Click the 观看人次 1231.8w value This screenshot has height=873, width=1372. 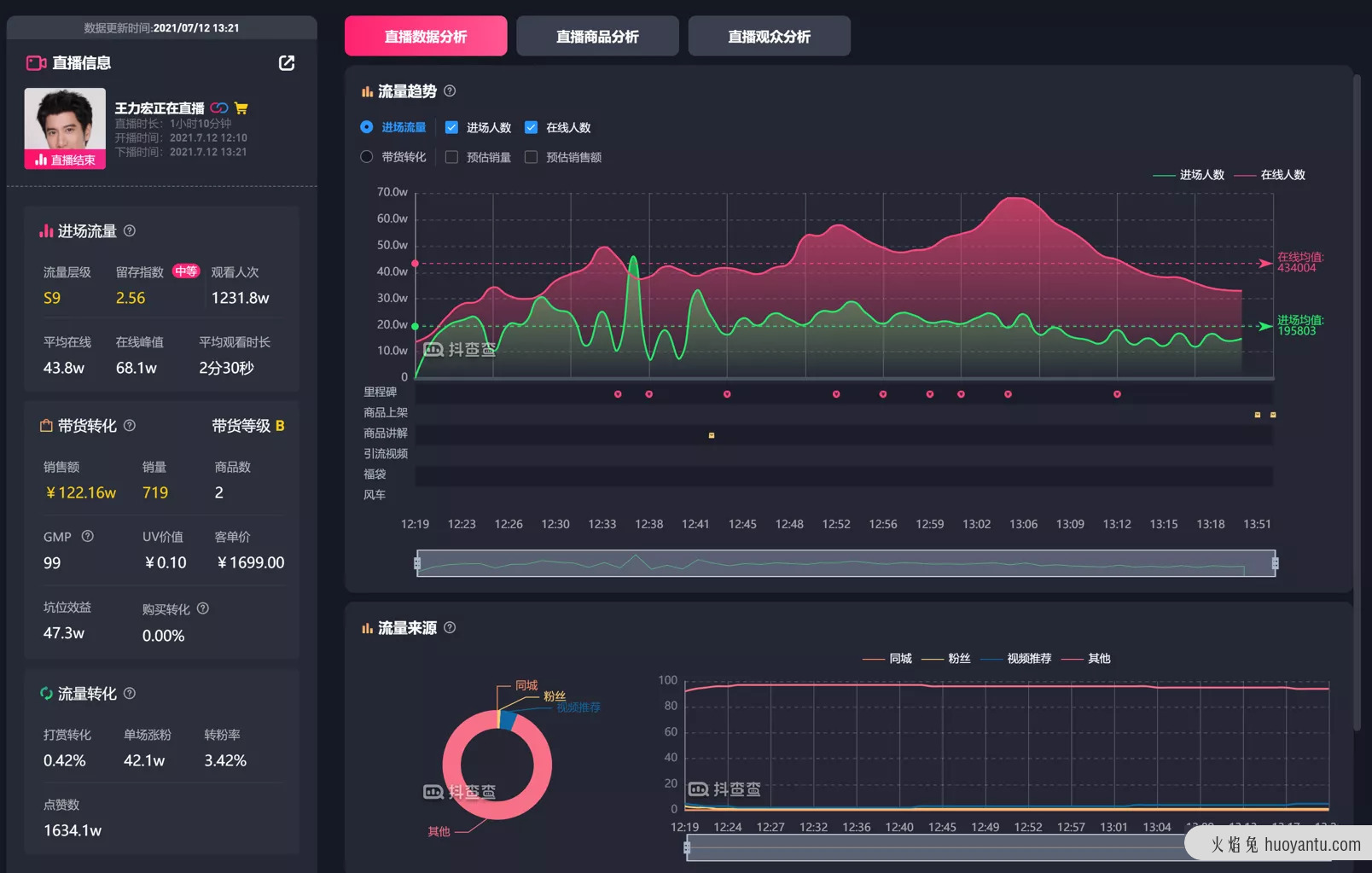point(240,298)
